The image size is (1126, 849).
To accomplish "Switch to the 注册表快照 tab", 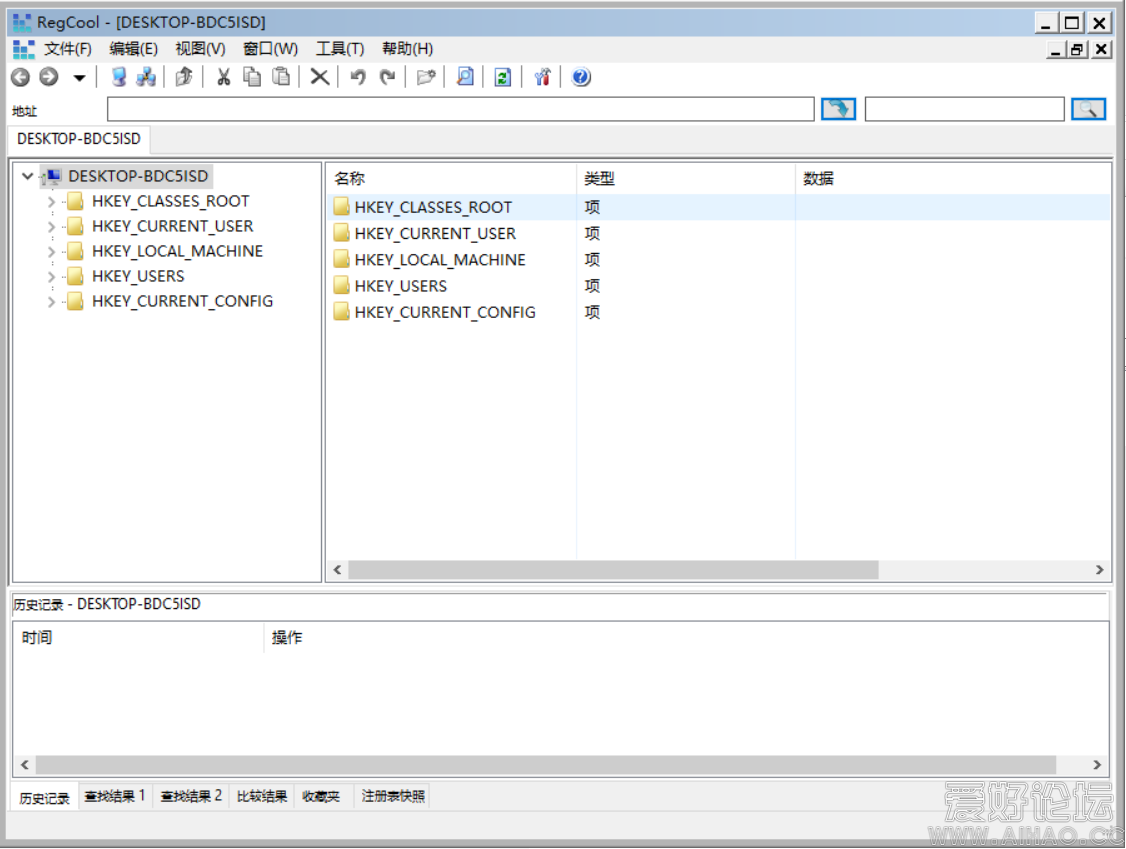I will point(393,797).
